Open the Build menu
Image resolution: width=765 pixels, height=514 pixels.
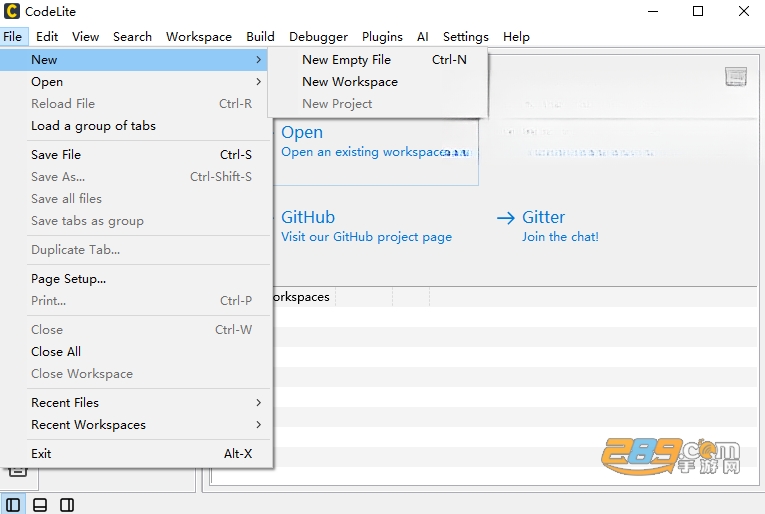coord(260,37)
